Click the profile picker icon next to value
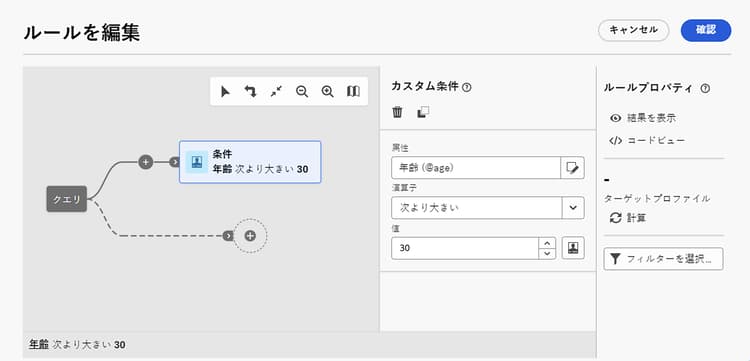Viewport: 750px width, 361px height. tap(573, 248)
